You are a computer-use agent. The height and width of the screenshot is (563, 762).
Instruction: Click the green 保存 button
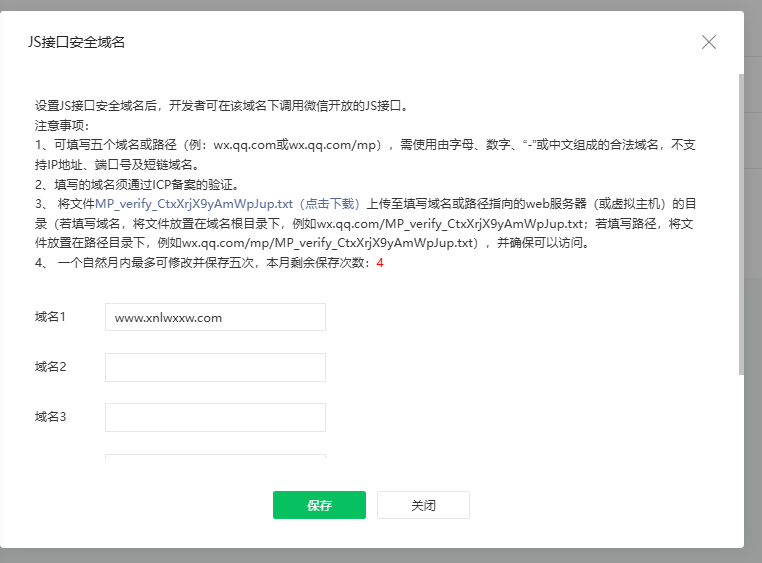tap(319, 505)
